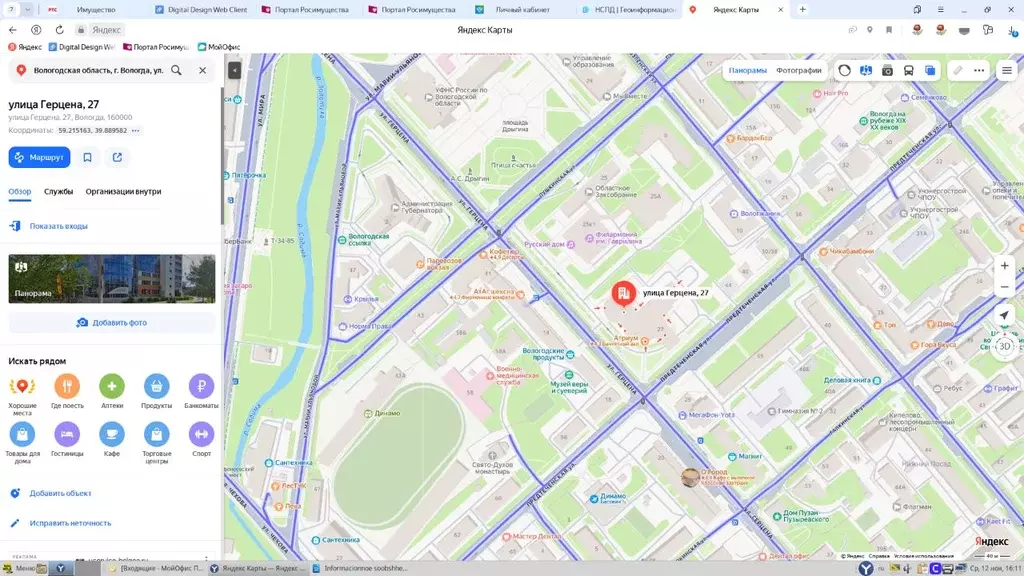The height and width of the screenshot is (576, 1024).
Task: Open the three-dot more options menu
Action: click(978, 70)
